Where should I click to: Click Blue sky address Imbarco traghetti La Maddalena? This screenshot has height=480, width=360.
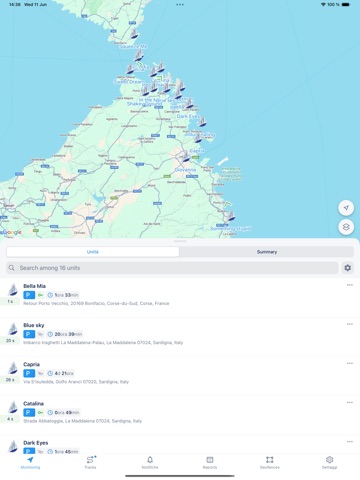103,342
